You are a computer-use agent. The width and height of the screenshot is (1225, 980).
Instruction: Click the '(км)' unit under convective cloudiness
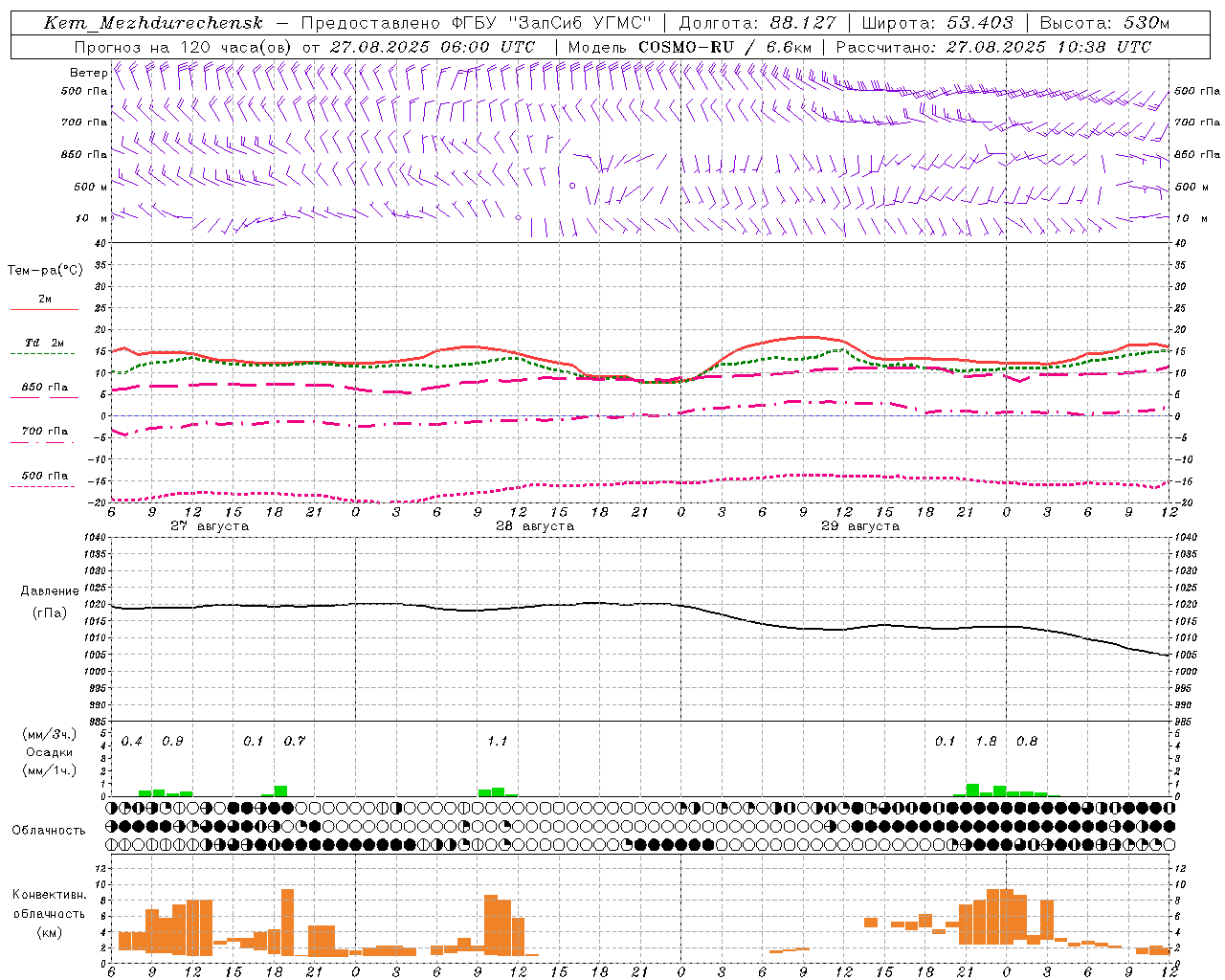[50, 932]
